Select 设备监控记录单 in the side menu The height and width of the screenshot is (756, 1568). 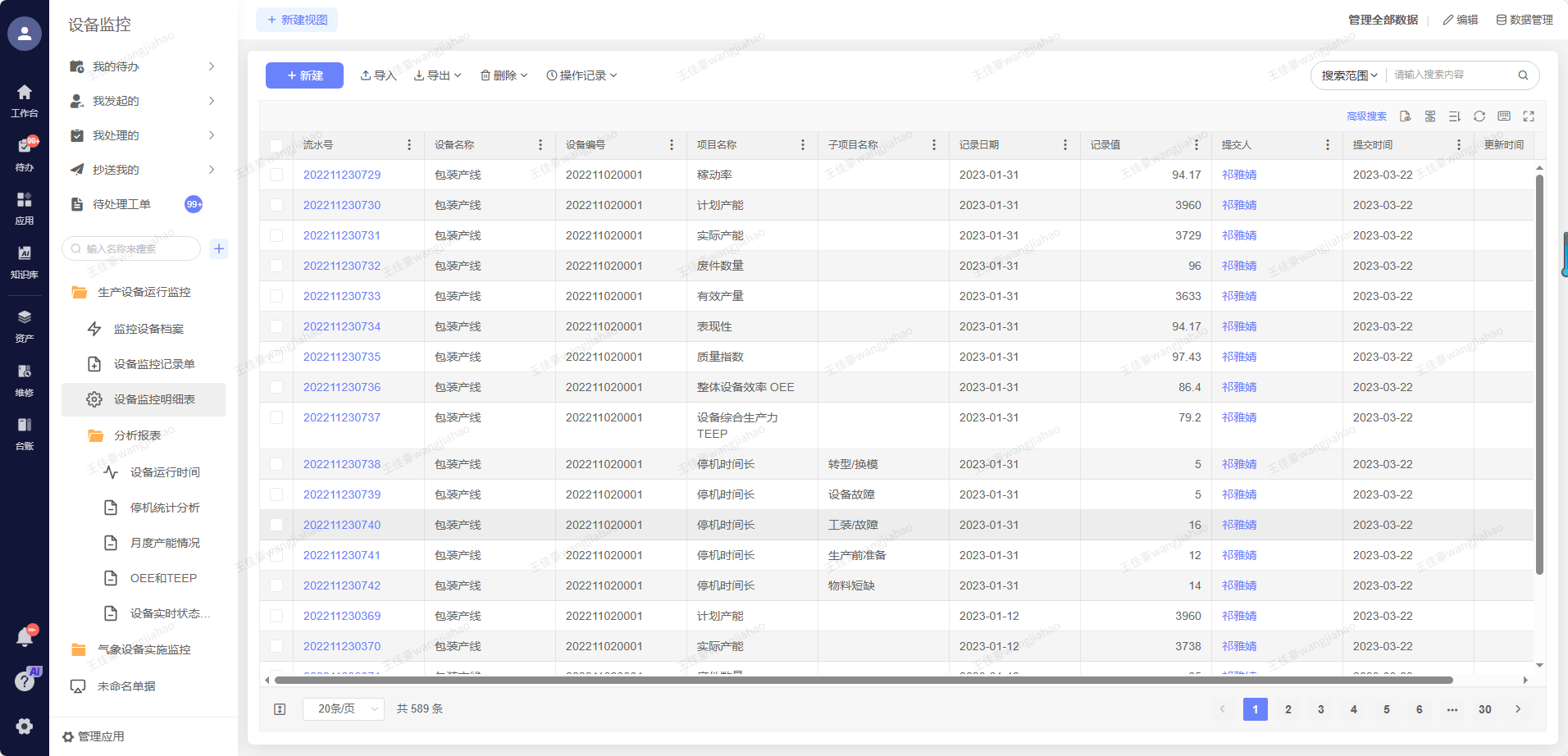pos(154,364)
